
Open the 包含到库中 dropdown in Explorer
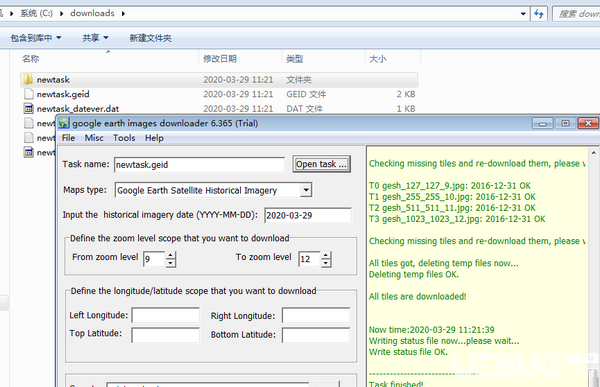tap(36, 38)
